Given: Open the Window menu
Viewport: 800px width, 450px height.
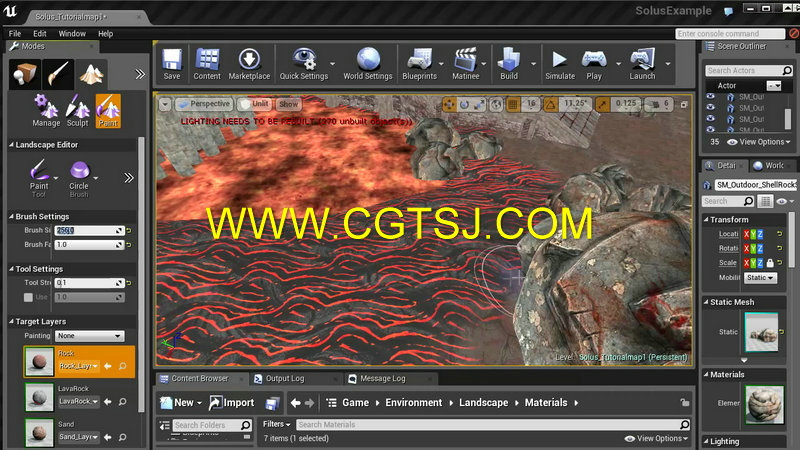Looking at the screenshot, I should pyautogui.click(x=72, y=34).
